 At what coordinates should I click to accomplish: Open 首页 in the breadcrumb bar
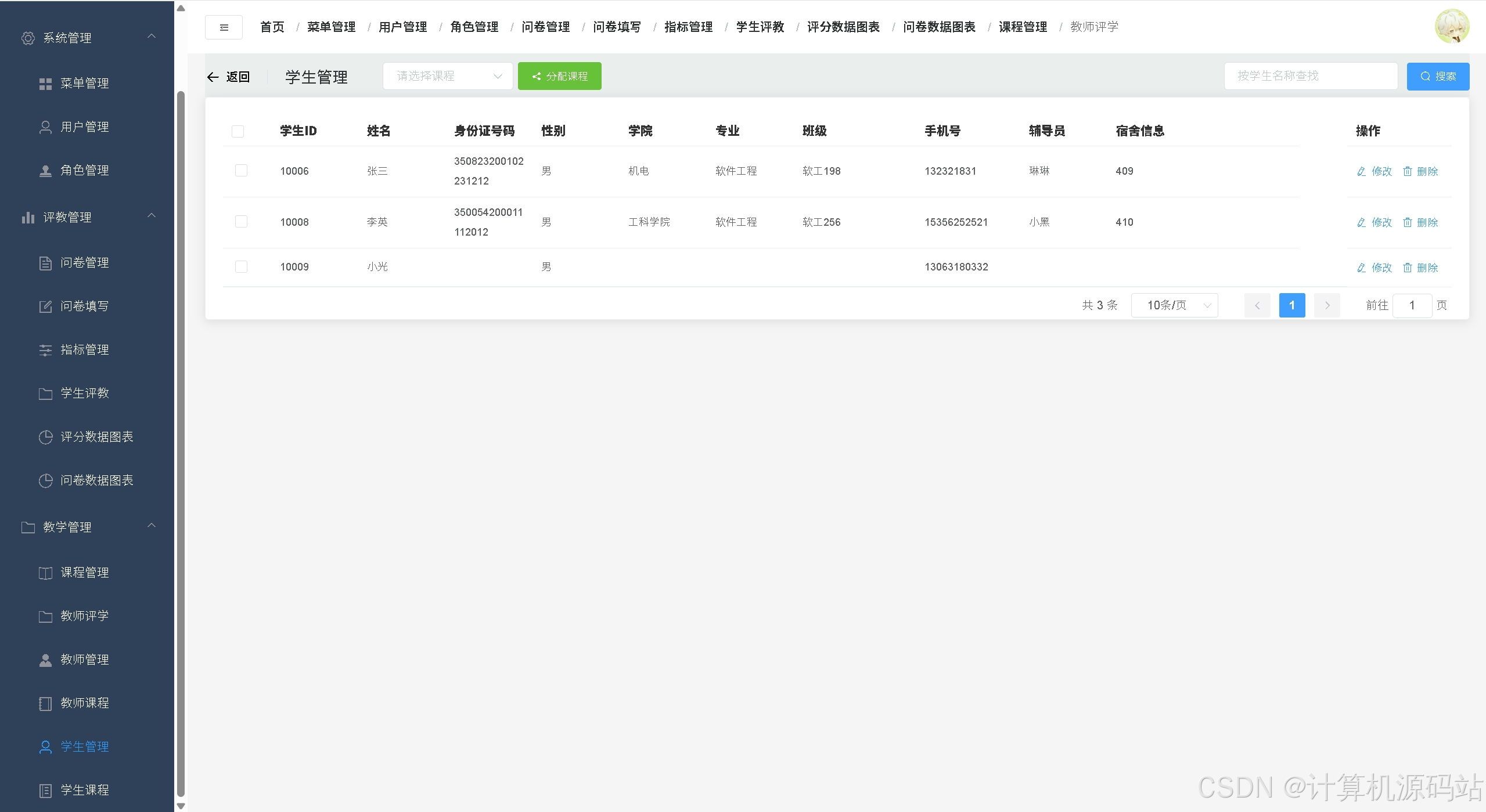(272, 27)
